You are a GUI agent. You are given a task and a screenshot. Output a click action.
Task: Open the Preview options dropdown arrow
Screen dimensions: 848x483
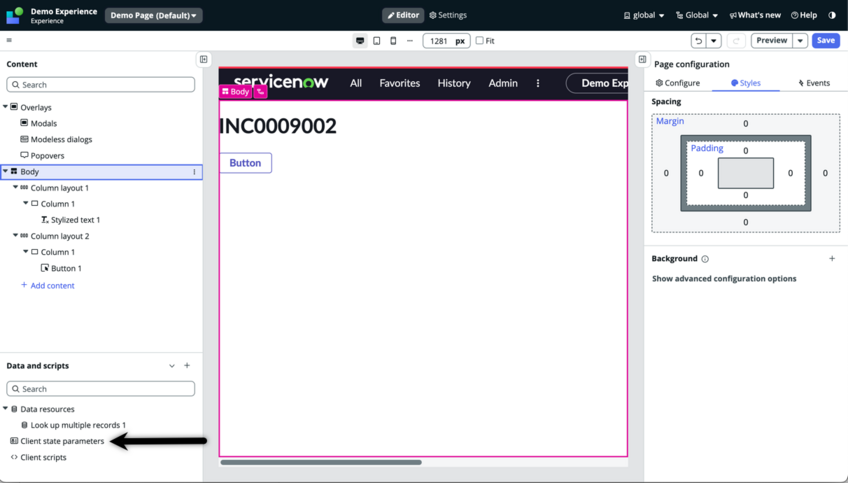(800, 41)
